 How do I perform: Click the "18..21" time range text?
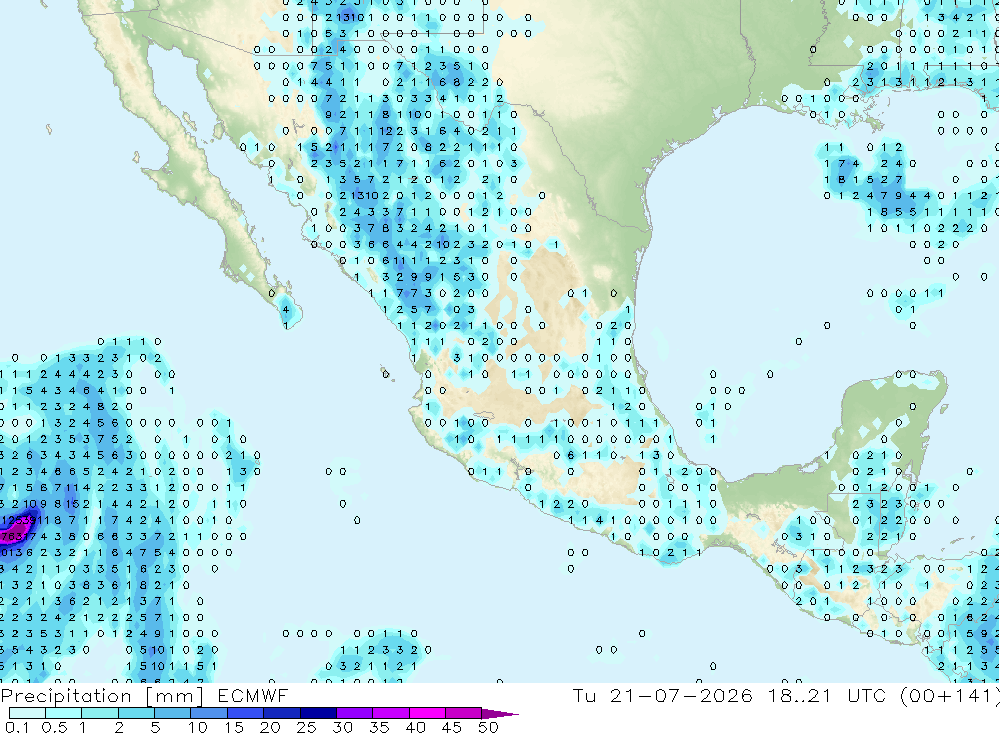pos(800,695)
